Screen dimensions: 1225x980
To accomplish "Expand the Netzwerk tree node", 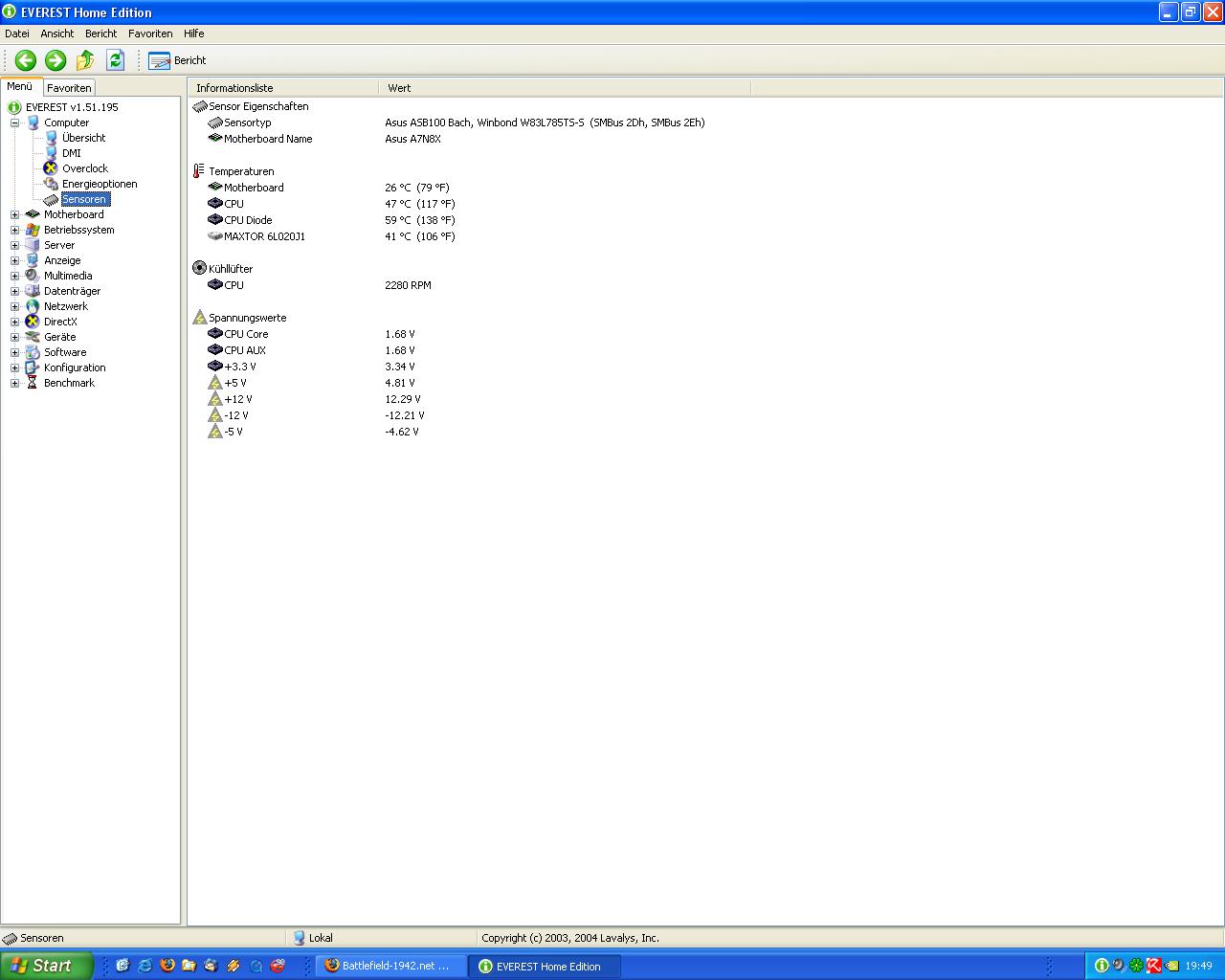I will [x=14, y=306].
